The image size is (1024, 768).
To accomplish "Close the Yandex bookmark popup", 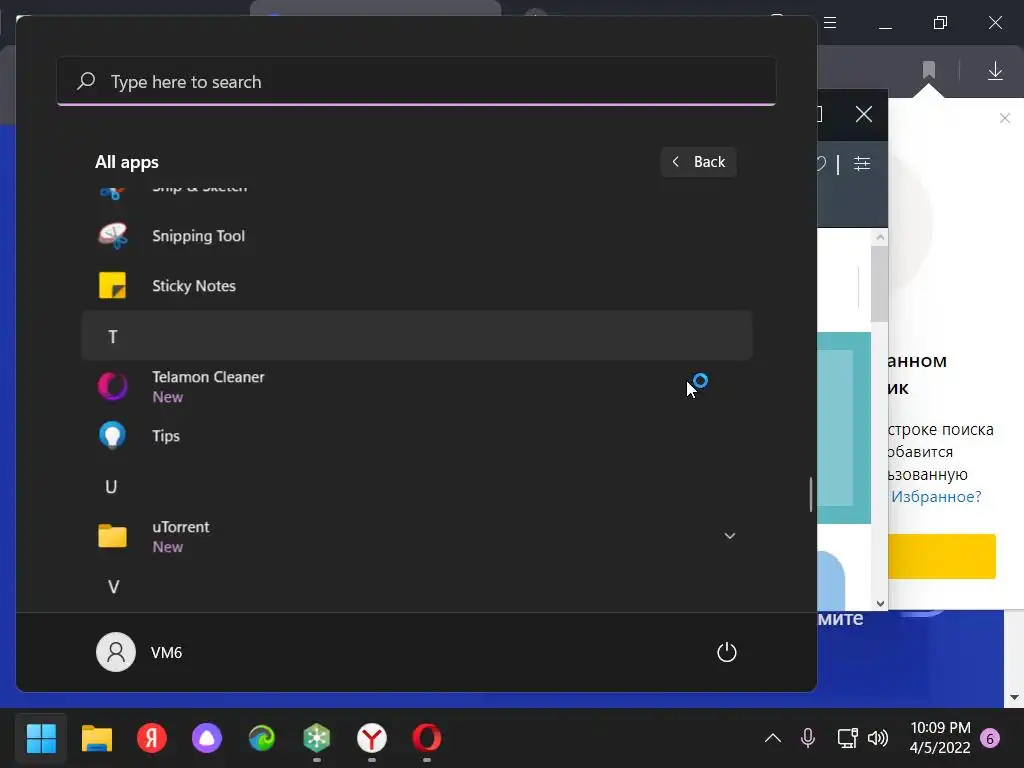I will [x=1004, y=118].
